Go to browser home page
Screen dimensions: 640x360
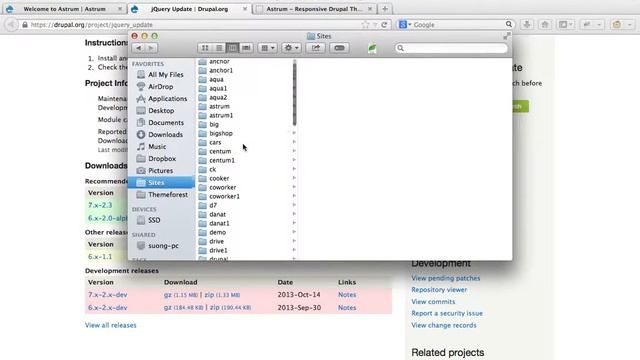pos(545,24)
